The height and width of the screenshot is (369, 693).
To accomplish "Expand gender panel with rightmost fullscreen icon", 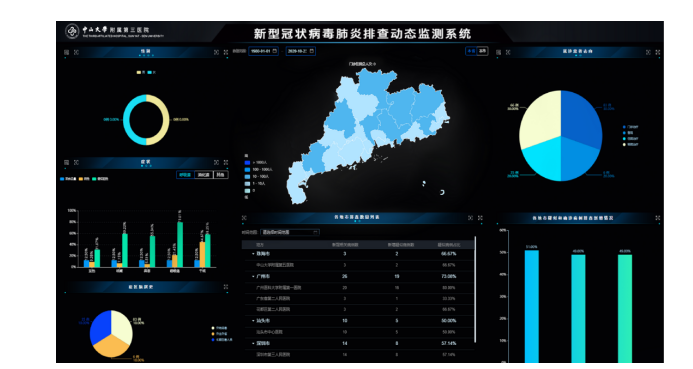I will pos(226,52).
